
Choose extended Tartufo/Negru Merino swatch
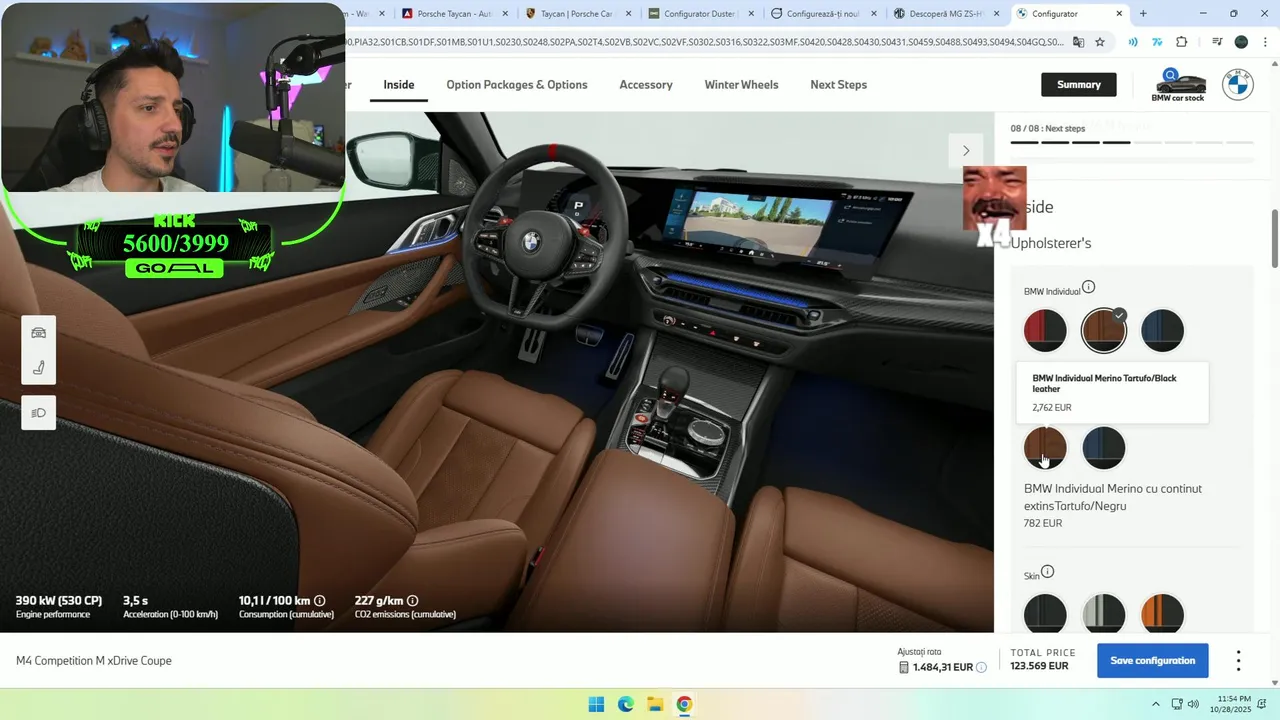(x=1045, y=448)
